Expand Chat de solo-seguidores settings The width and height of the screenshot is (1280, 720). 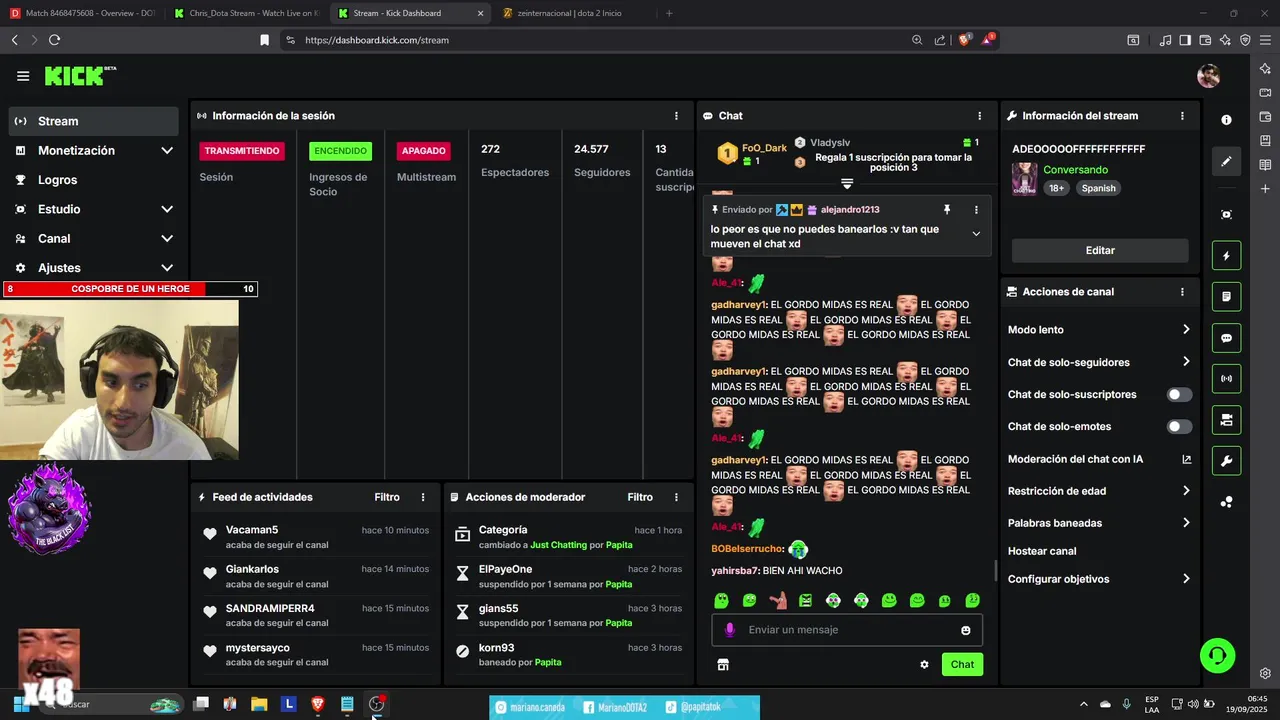tap(1099, 362)
